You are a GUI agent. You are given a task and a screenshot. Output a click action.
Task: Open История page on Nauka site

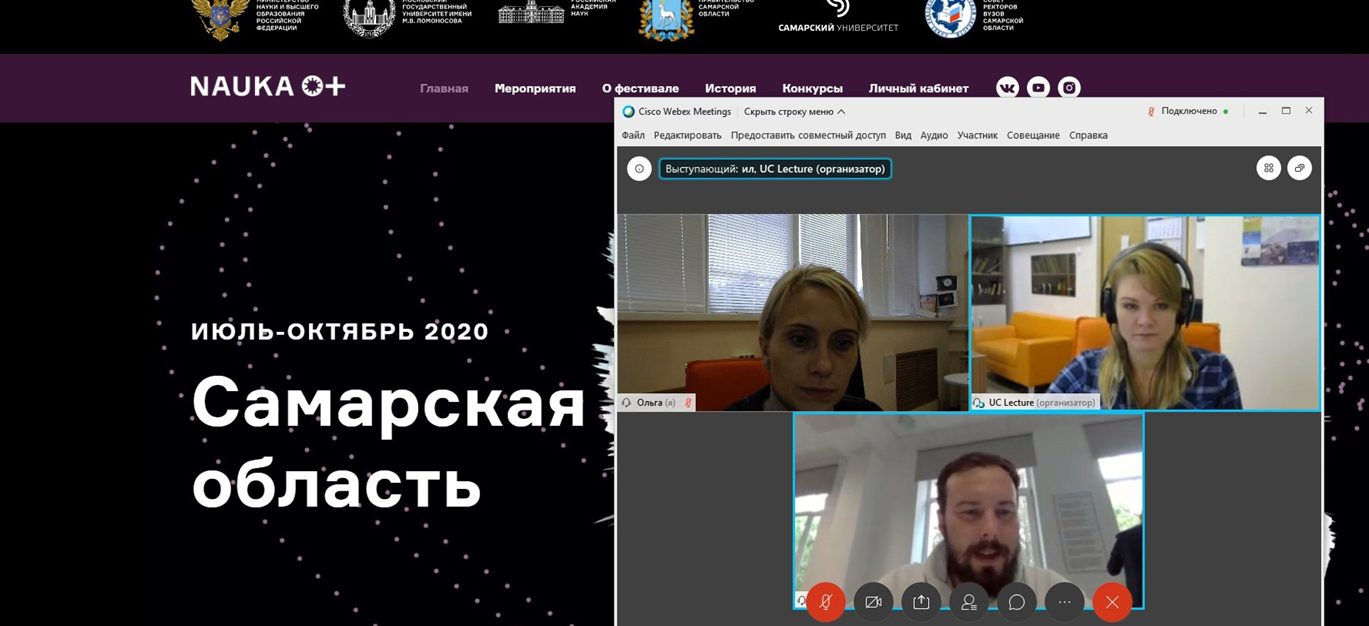[730, 88]
